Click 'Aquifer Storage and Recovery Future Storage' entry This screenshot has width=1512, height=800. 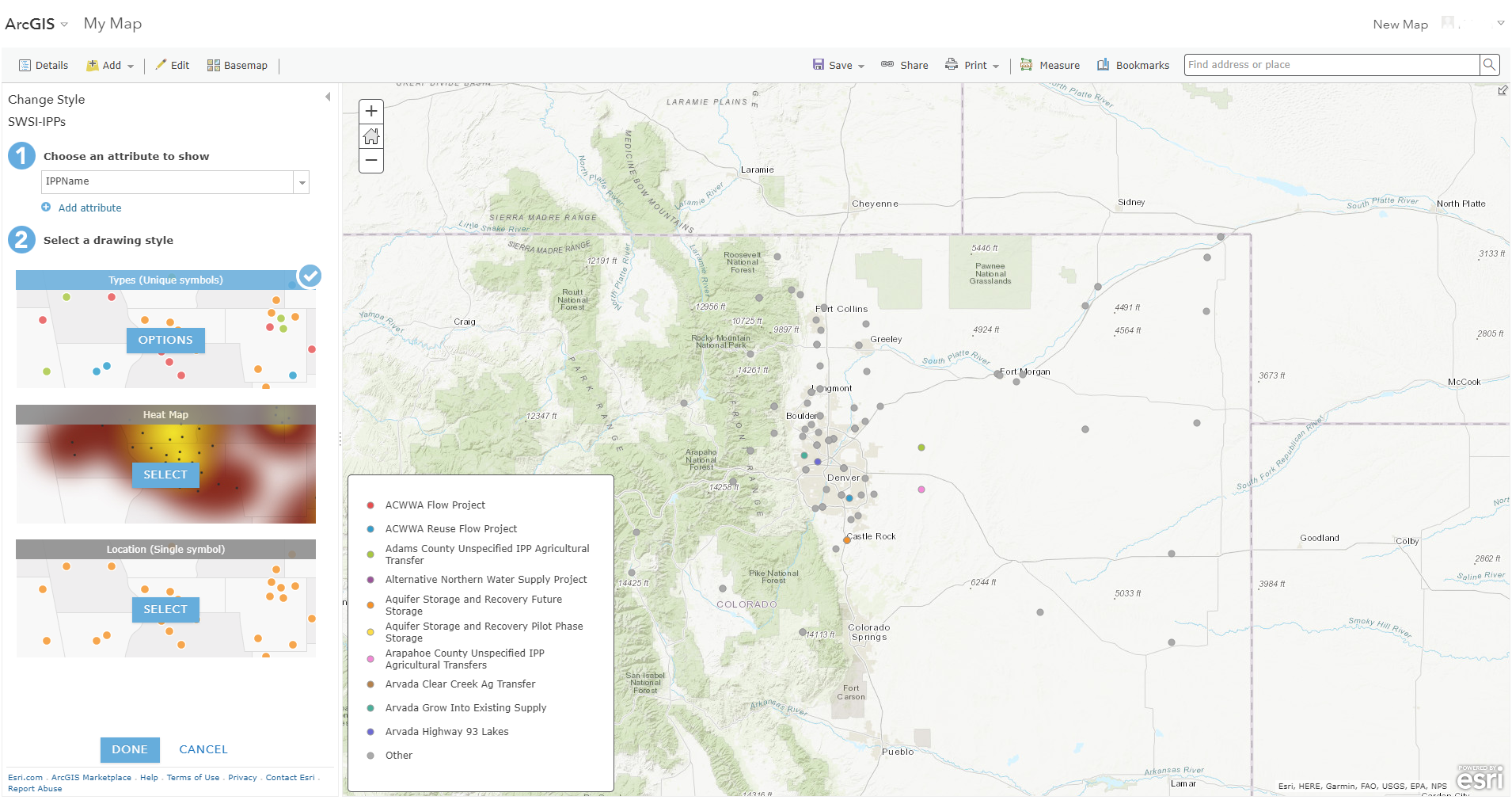[x=473, y=605]
